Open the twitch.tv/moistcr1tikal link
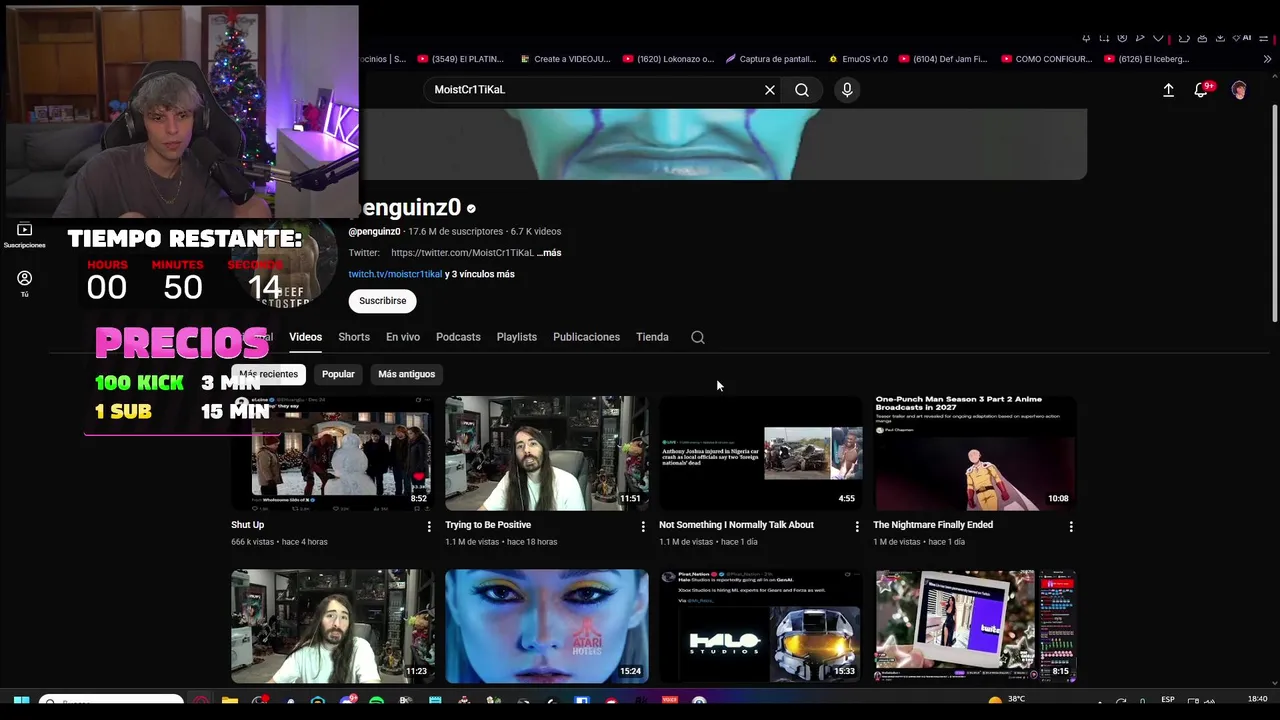Screen dimensions: 1280x720 click(395, 274)
